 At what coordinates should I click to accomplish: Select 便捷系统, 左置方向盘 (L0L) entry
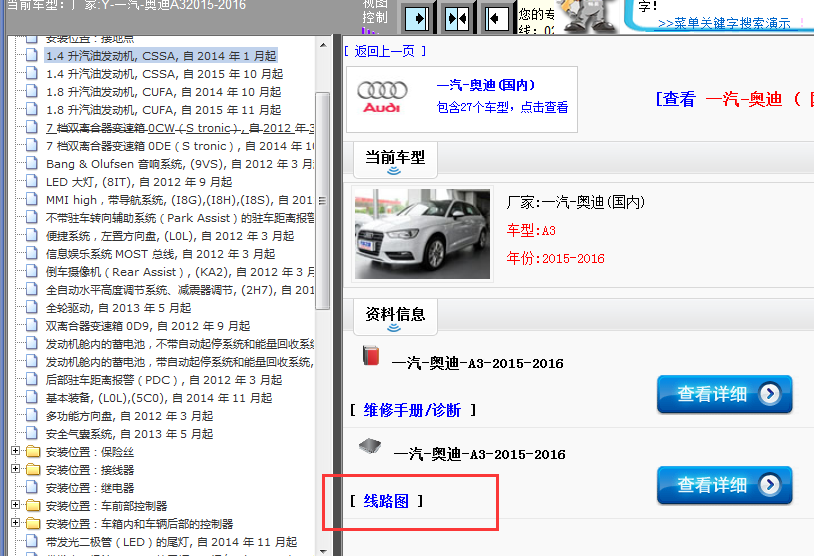point(170,236)
